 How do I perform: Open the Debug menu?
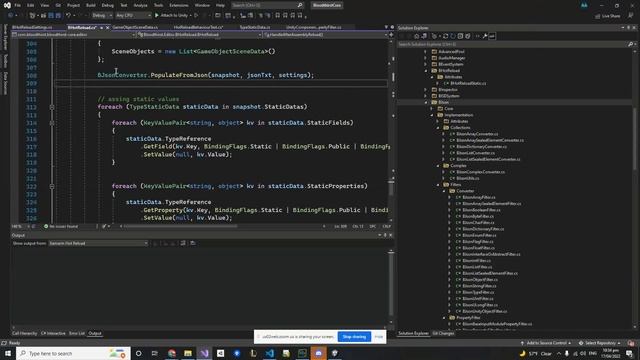click(x=108, y=5)
